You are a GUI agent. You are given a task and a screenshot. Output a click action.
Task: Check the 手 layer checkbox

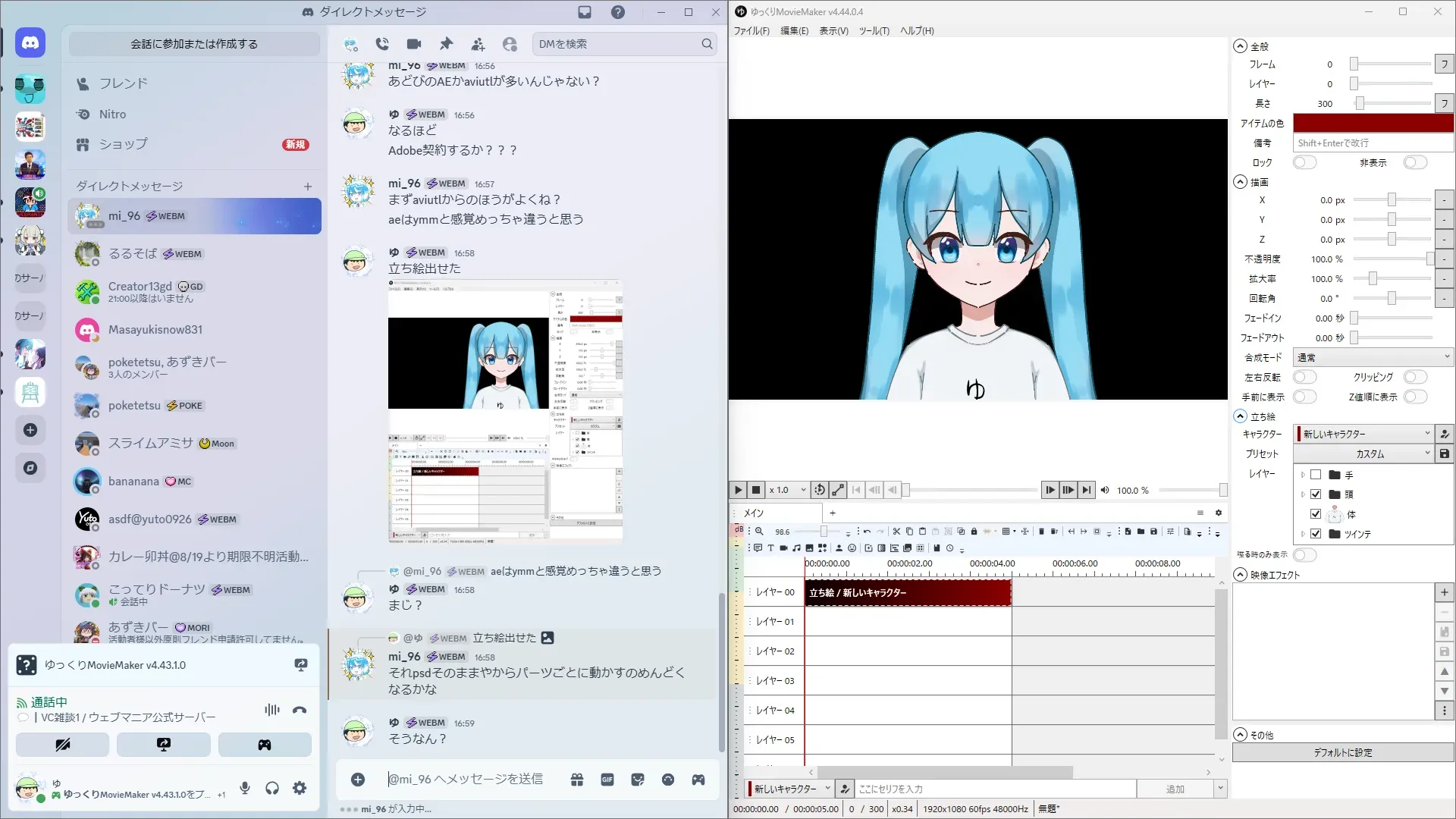tap(1316, 475)
